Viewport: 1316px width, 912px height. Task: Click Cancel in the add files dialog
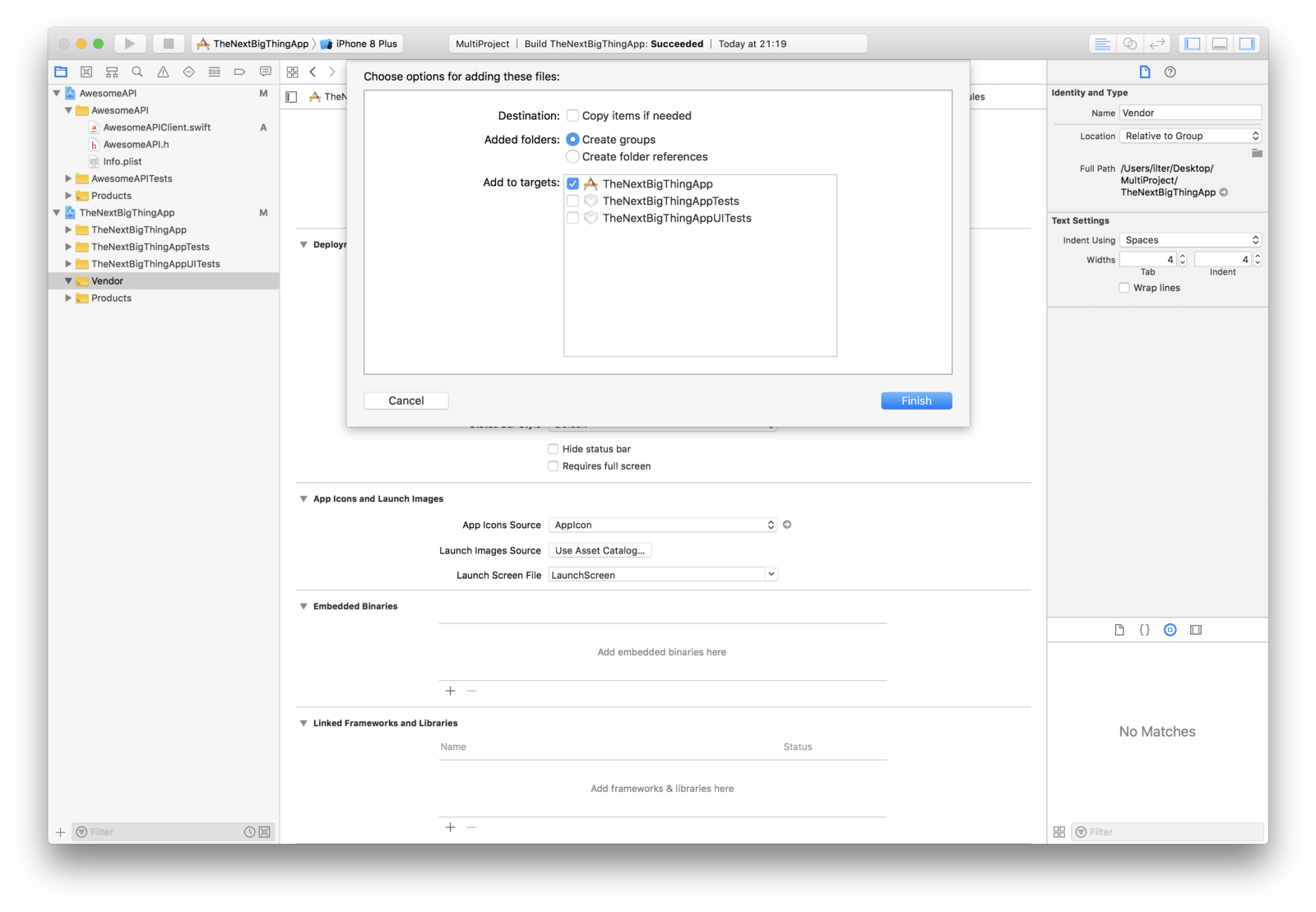(406, 400)
